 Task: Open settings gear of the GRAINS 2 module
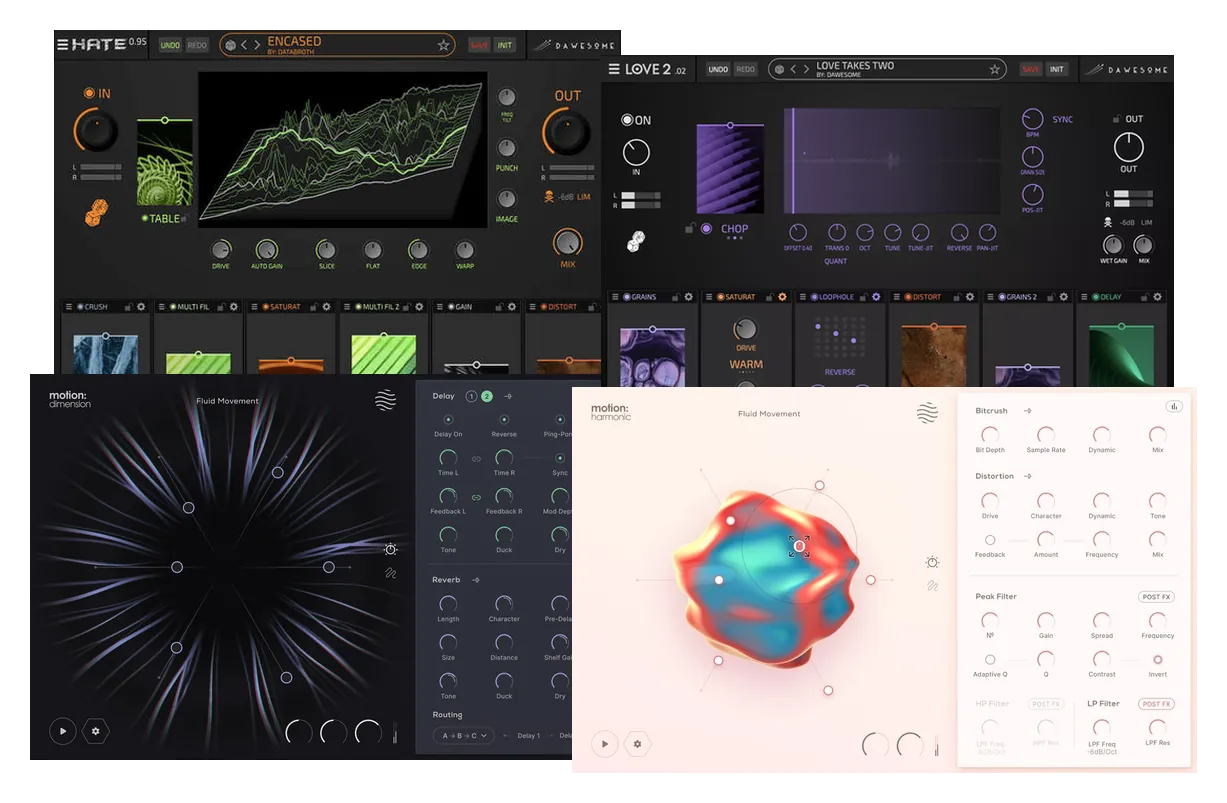click(x=1063, y=297)
